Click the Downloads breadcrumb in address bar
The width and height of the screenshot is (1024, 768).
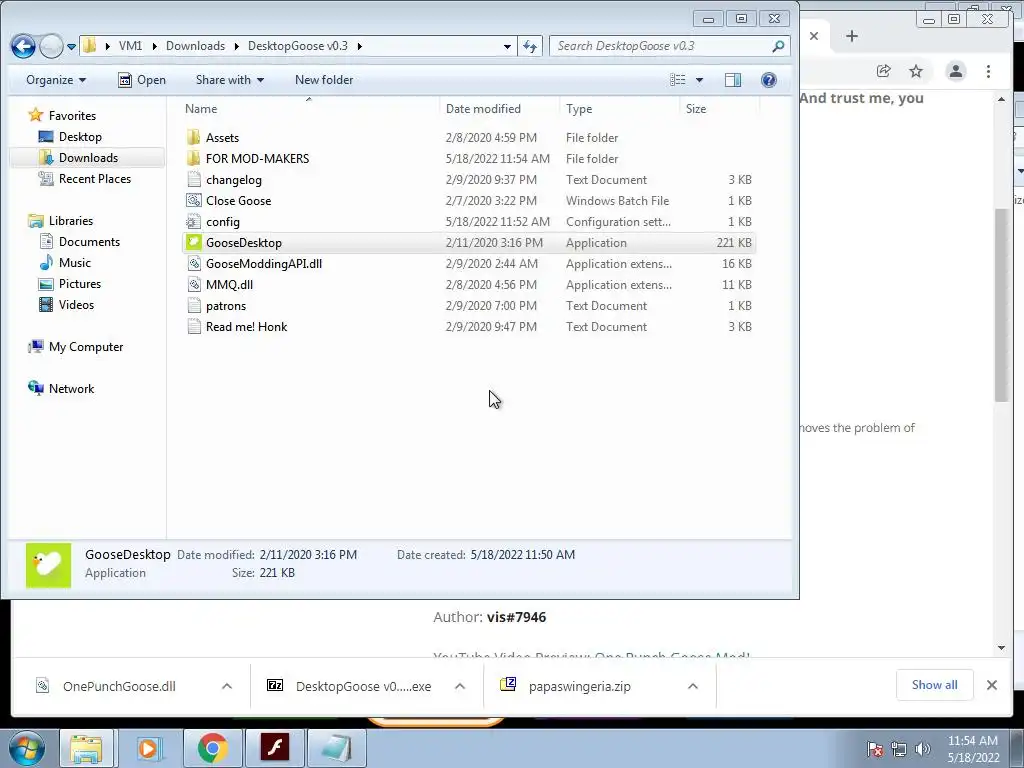tap(195, 46)
